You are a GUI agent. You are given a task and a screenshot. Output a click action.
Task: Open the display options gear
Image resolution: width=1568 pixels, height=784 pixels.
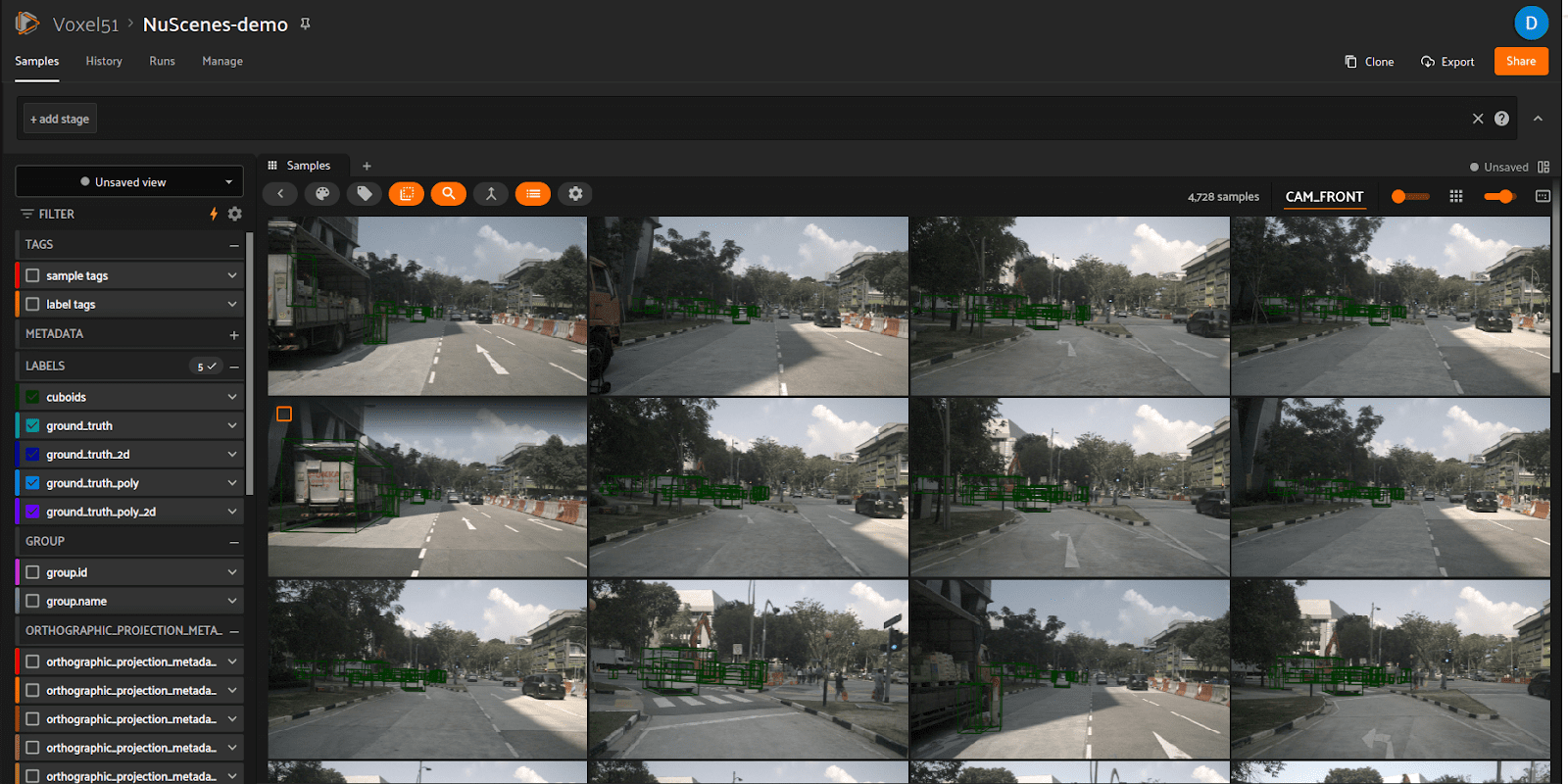pos(575,194)
